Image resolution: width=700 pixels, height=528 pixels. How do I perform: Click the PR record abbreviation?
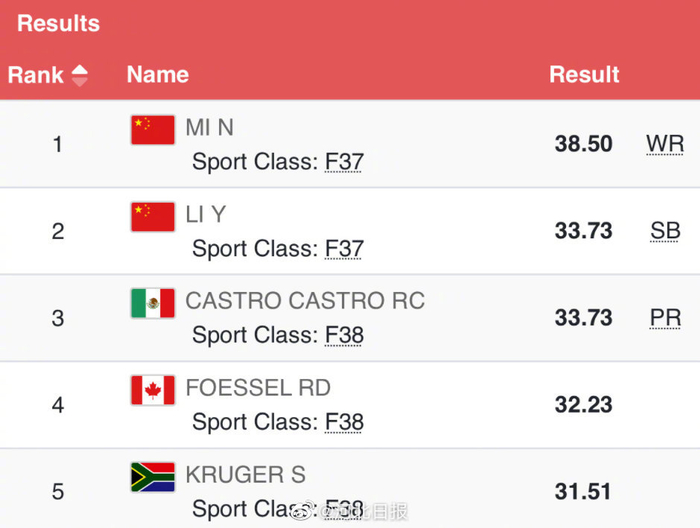pos(665,318)
